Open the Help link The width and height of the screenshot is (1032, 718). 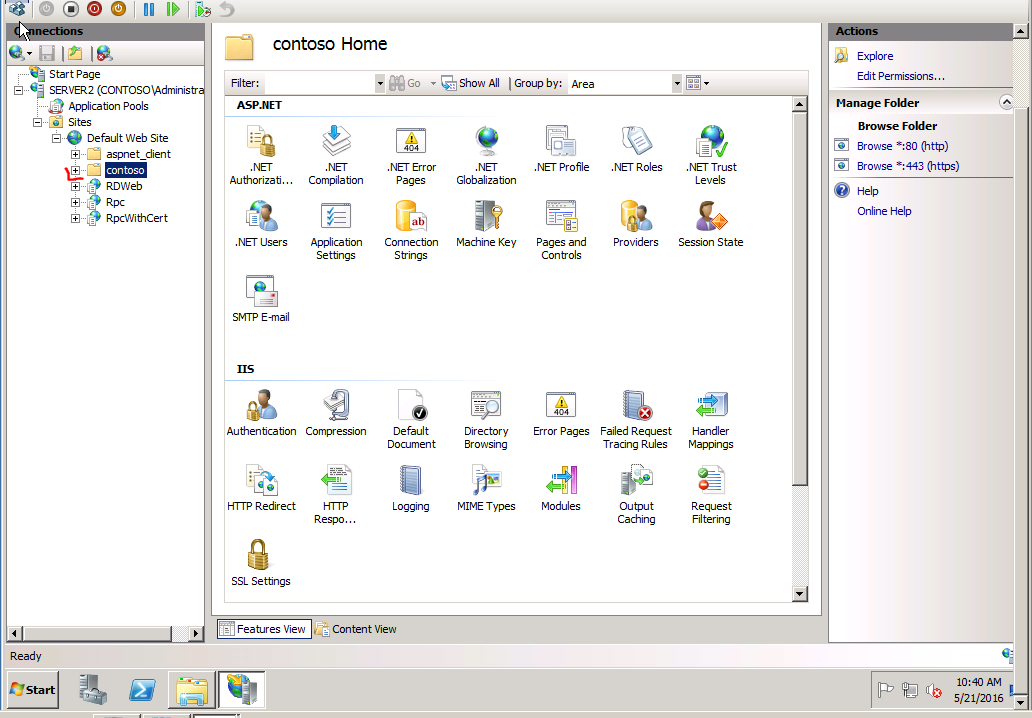867,191
